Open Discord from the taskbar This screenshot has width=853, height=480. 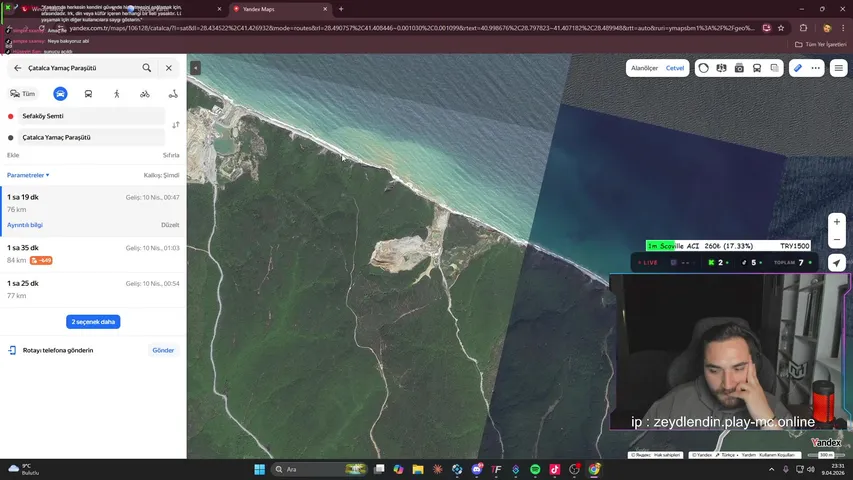(x=477, y=469)
